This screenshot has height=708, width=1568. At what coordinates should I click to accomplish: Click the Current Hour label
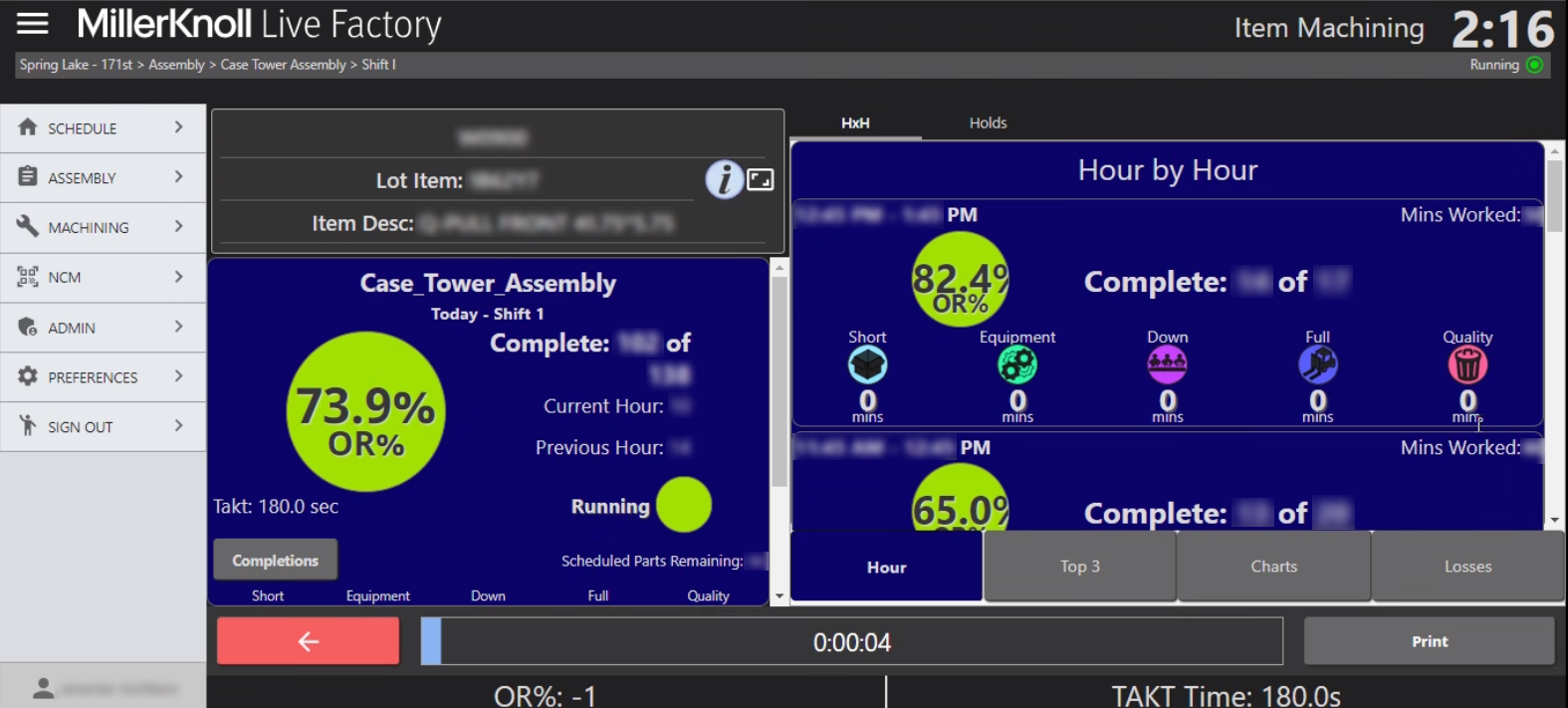603,406
